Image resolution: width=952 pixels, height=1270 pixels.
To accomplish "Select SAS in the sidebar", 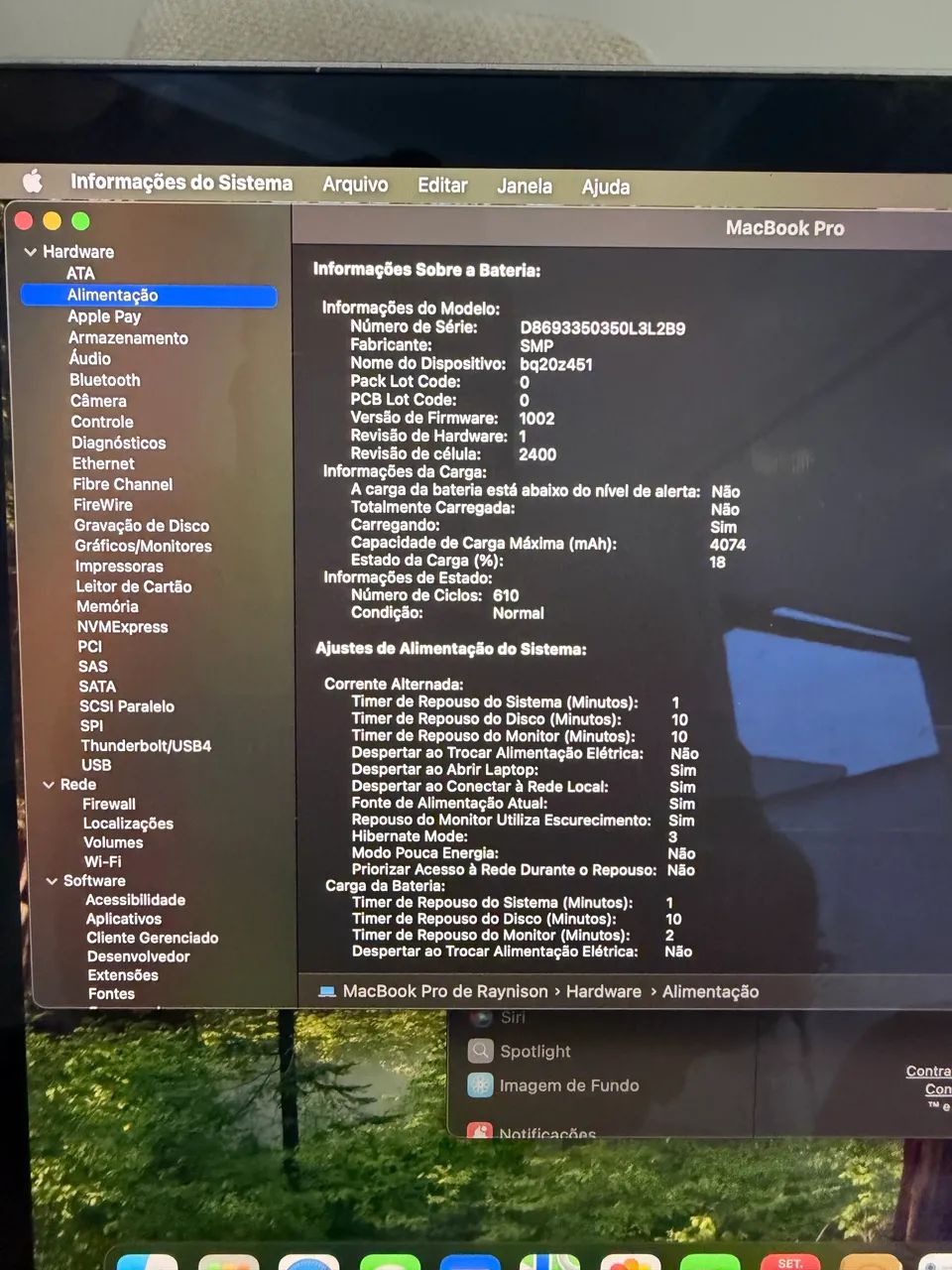I will [93, 667].
